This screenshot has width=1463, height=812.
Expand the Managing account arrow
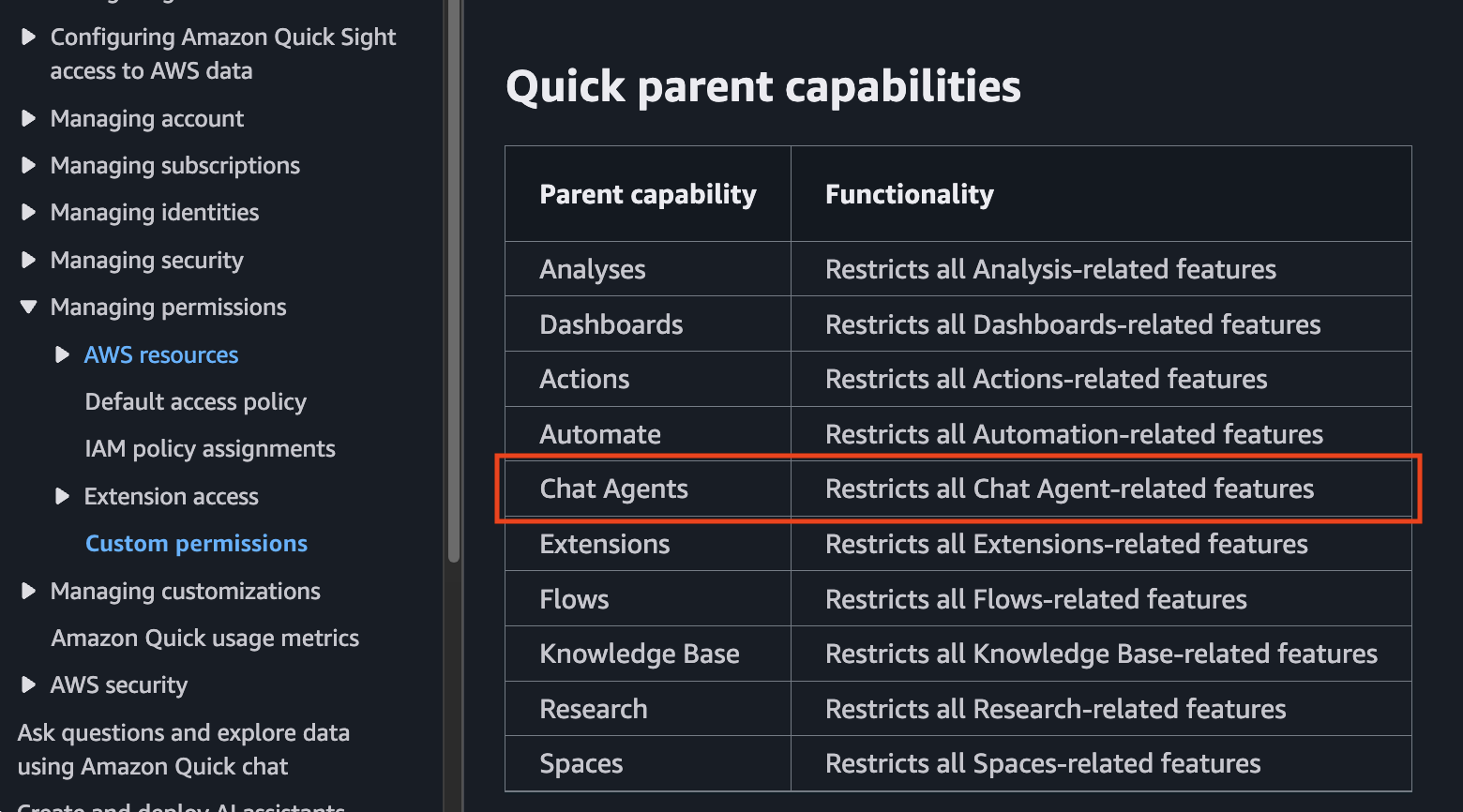[x=28, y=118]
